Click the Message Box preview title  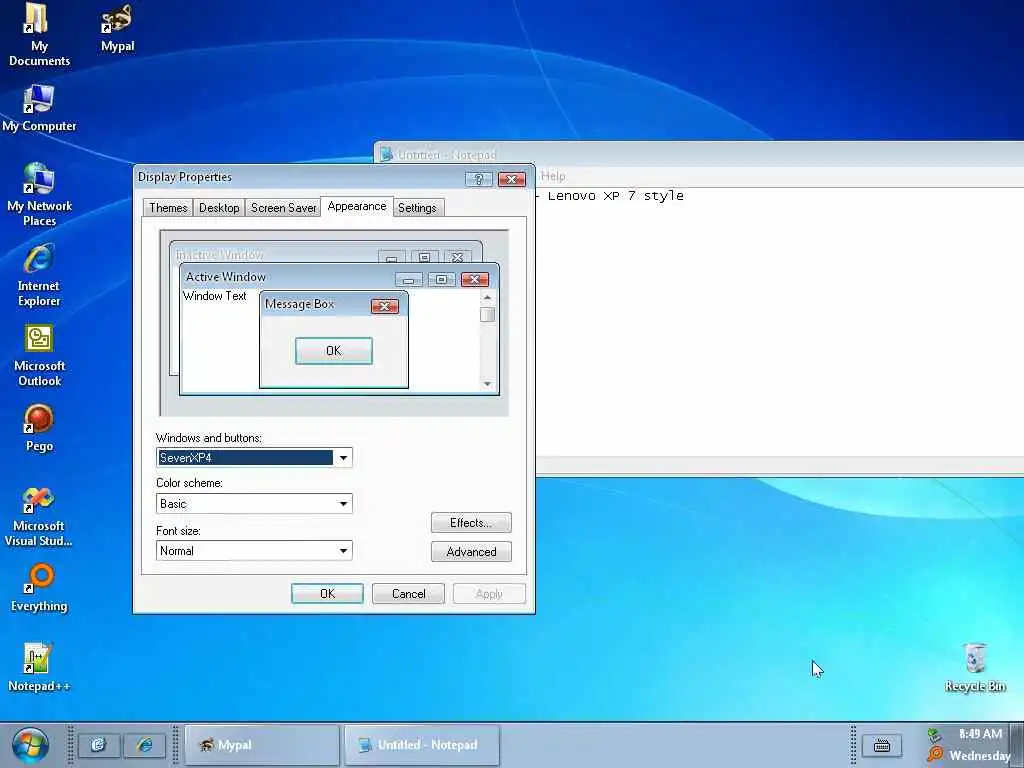click(x=300, y=304)
